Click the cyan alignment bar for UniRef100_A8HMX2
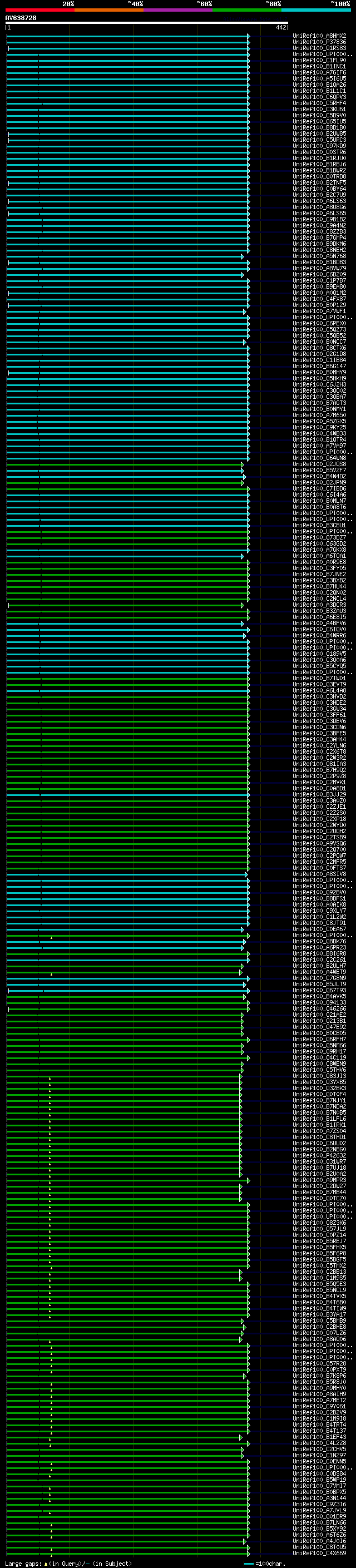This screenshot has width=356, height=1568. 127,37
